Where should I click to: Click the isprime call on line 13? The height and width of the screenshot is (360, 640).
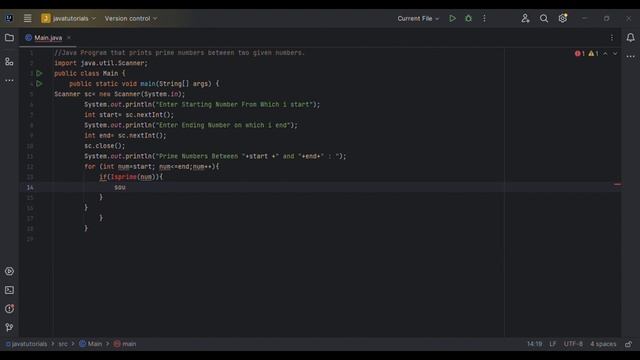click(x=123, y=177)
